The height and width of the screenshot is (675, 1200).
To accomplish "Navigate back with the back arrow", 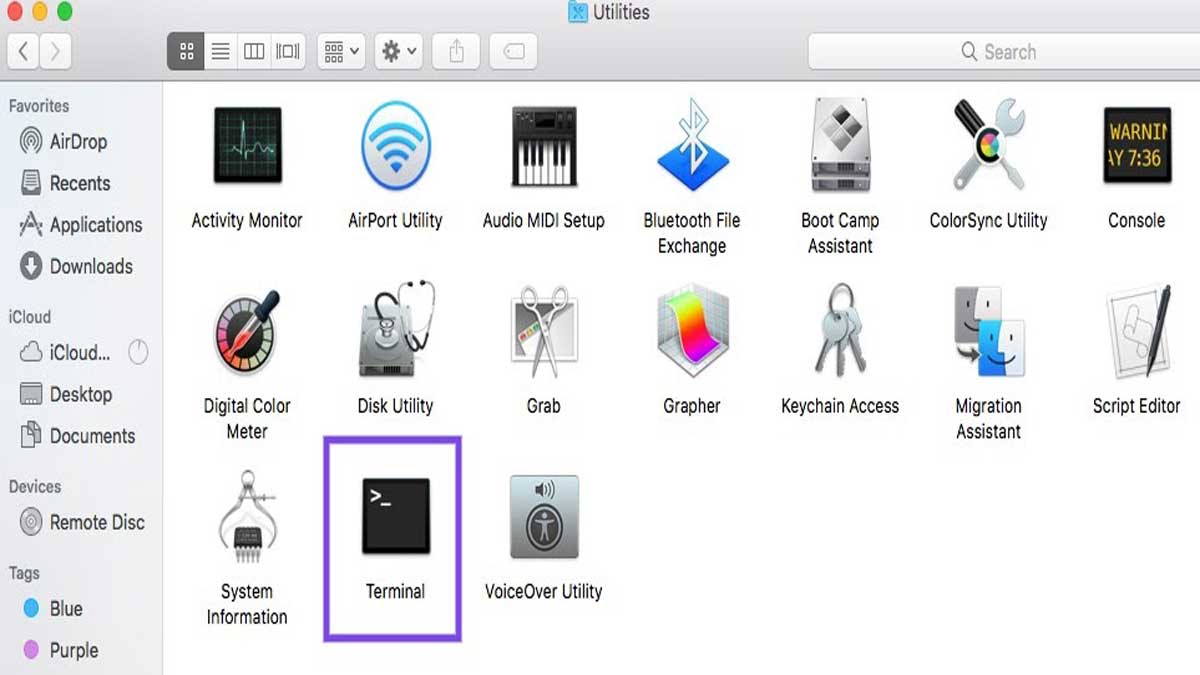I will click(x=22, y=51).
